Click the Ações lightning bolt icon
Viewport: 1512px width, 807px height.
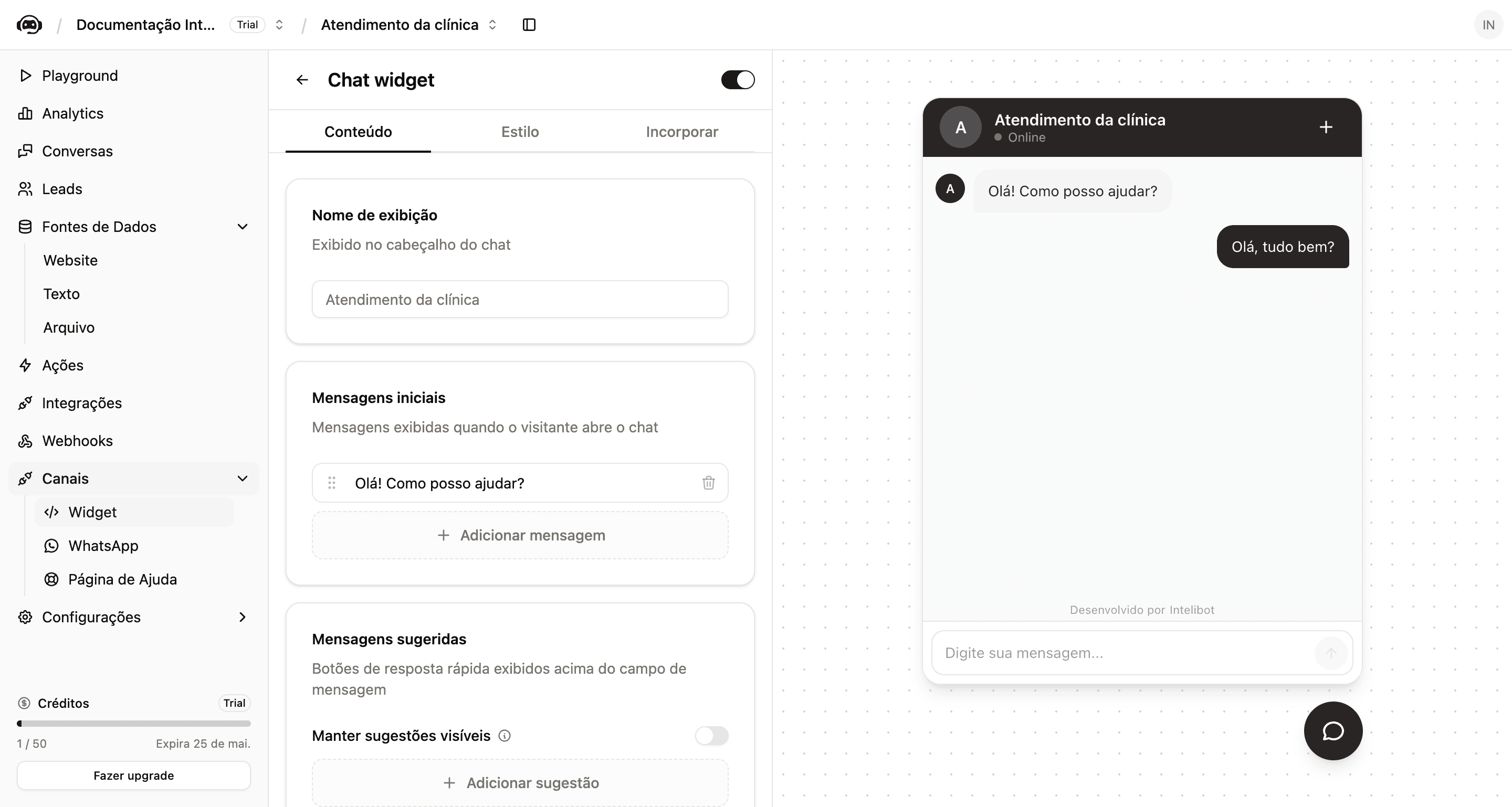25,365
